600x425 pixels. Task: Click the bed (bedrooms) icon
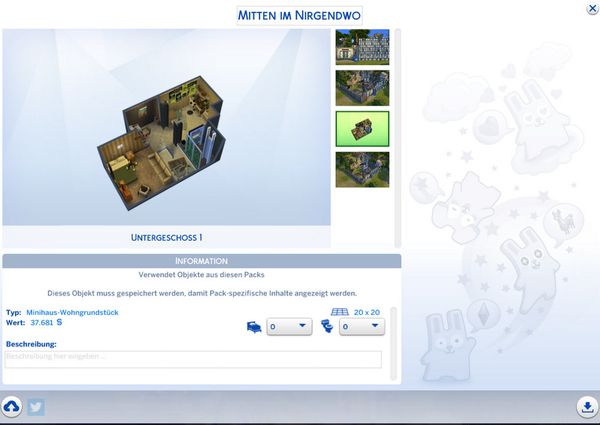(x=253, y=326)
